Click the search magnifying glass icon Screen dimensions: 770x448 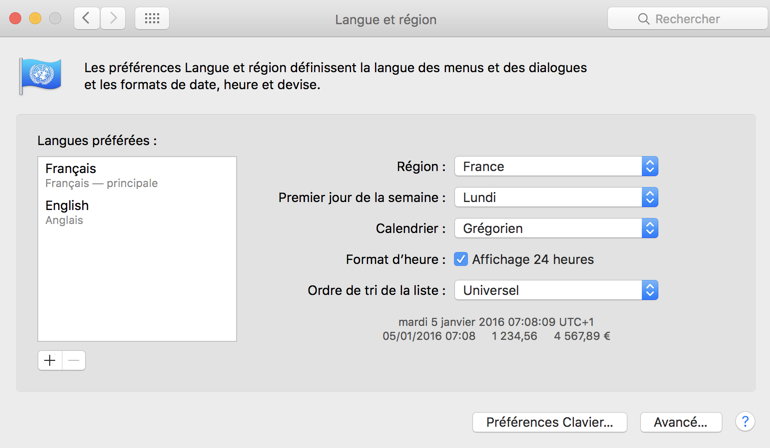(x=644, y=19)
